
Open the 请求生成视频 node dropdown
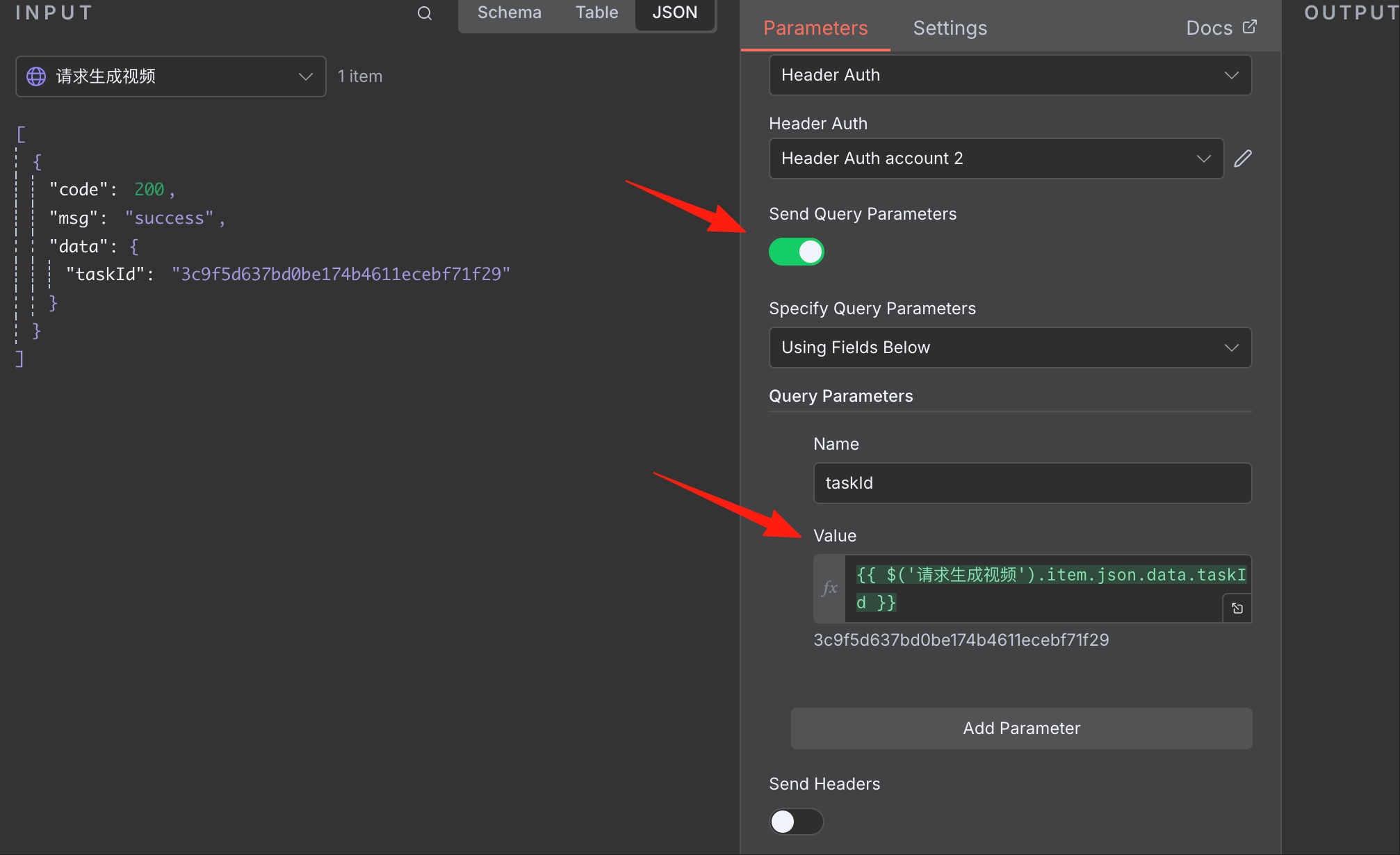pos(171,76)
